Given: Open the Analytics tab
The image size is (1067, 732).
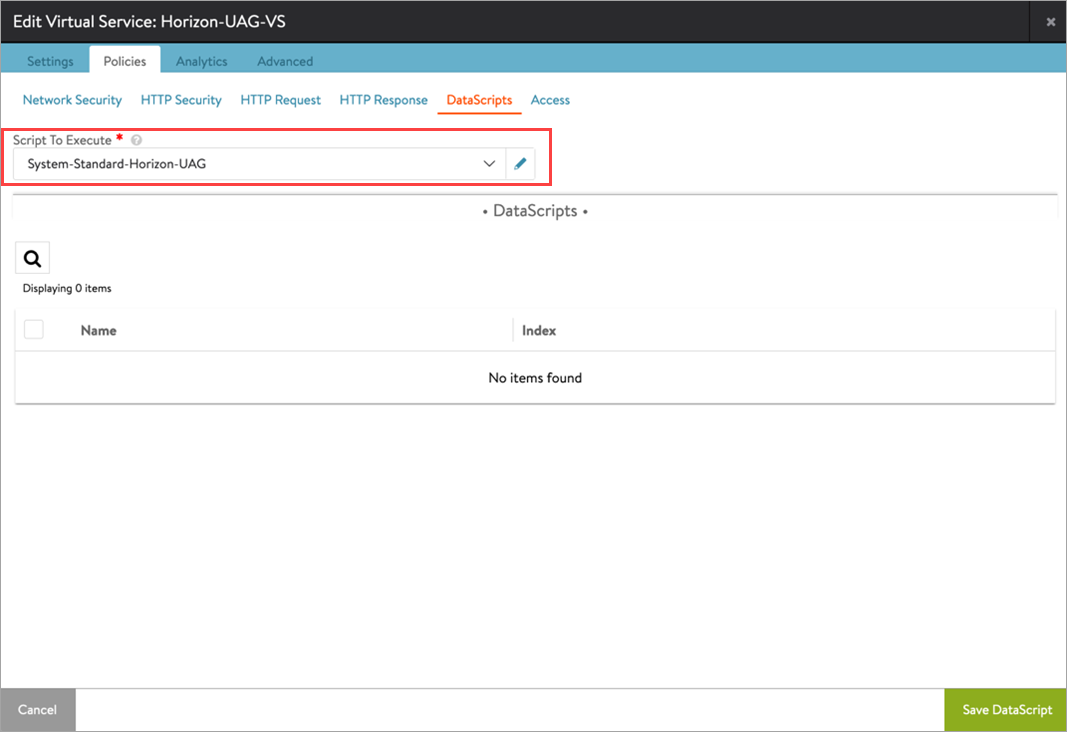Looking at the screenshot, I should click(201, 61).
